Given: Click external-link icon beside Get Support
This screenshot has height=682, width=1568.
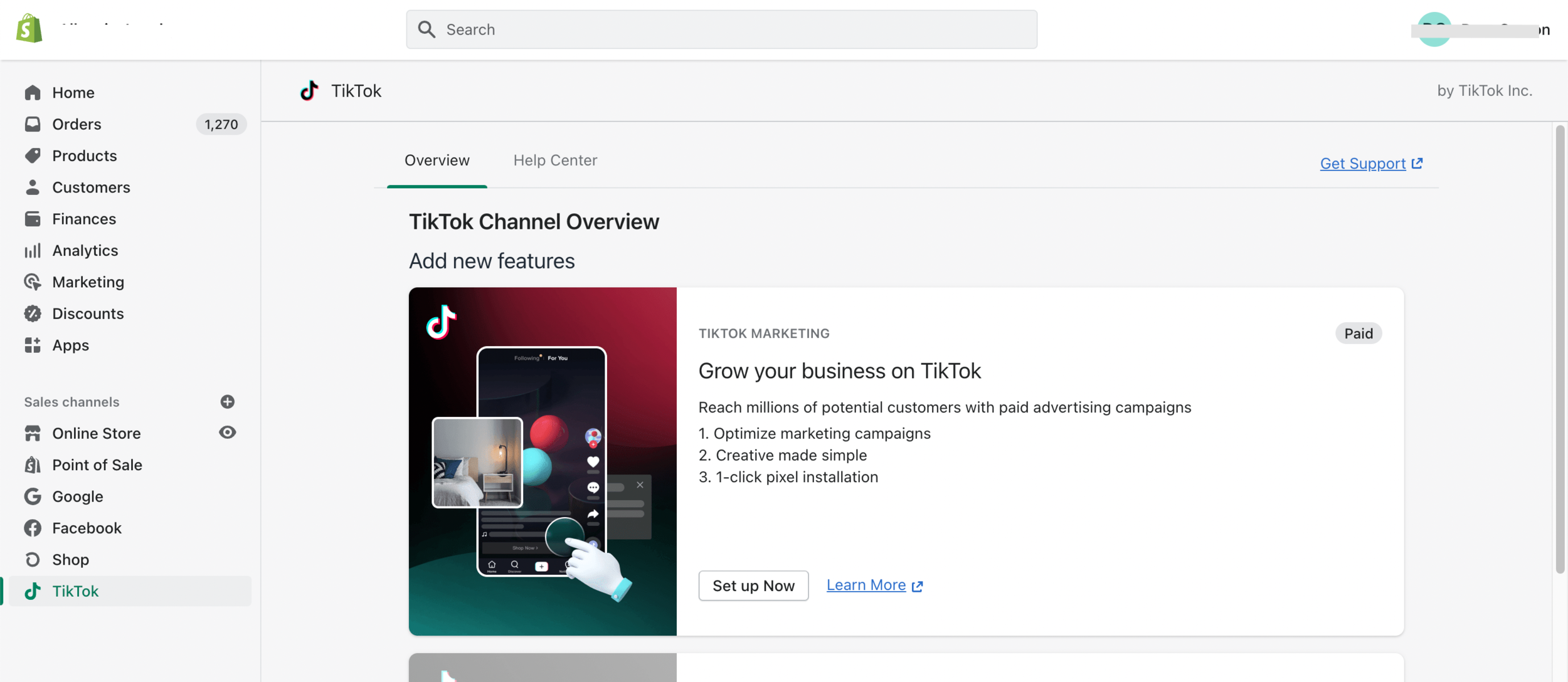Looking at the screenshot, I should click(1417, 164).
